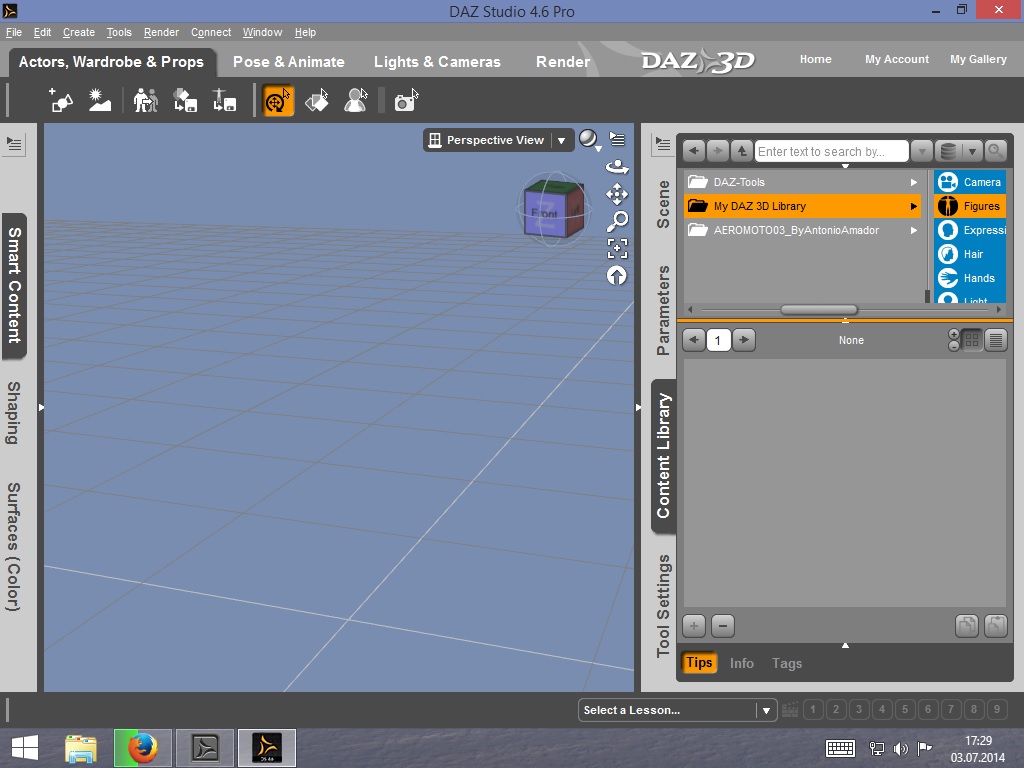Click the content search text field

(x=831, y=151)
